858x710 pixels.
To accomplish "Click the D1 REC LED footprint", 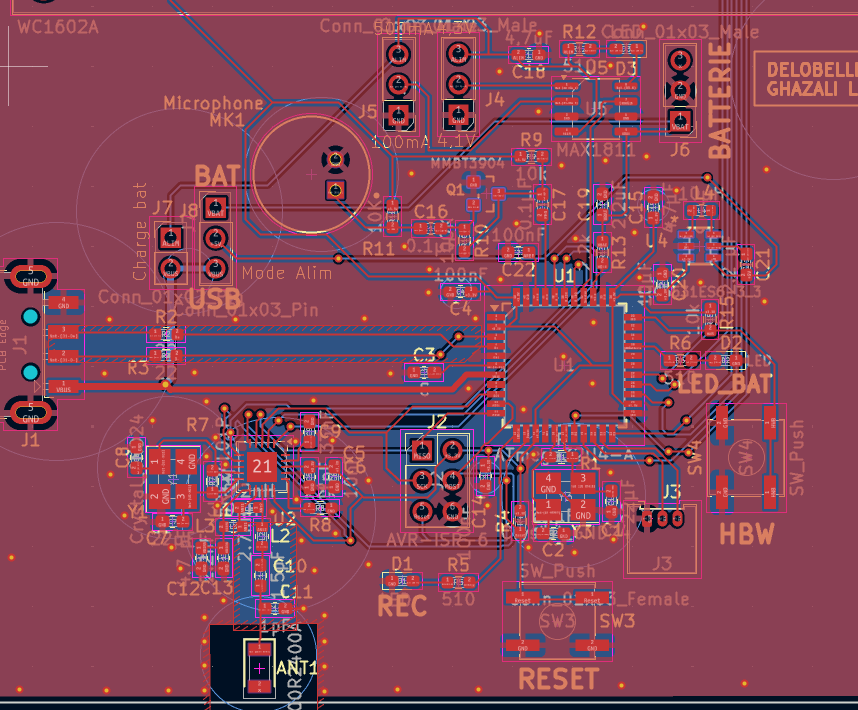I will click(402, 581).
